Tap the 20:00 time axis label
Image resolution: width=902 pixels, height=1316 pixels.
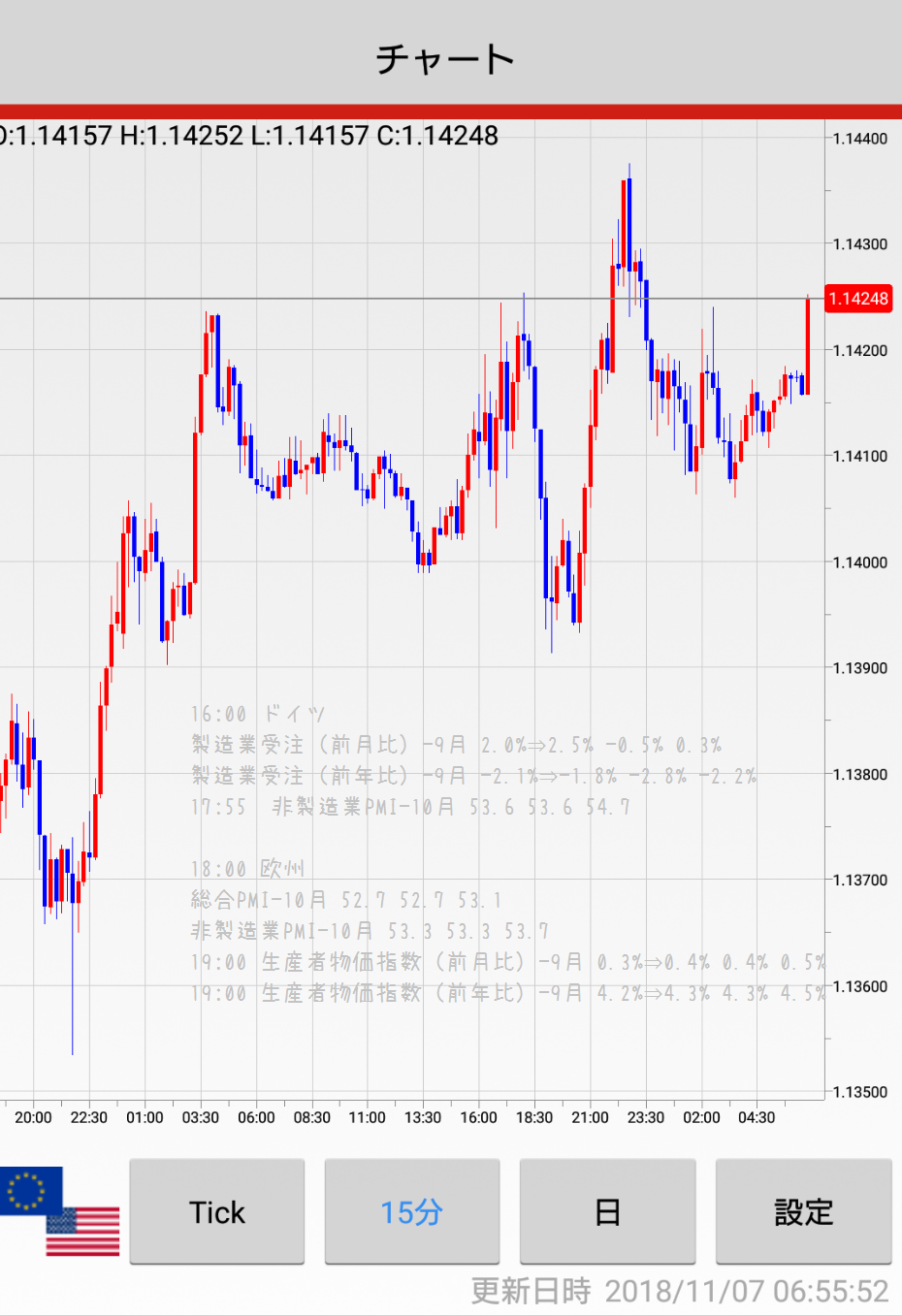33,1117
